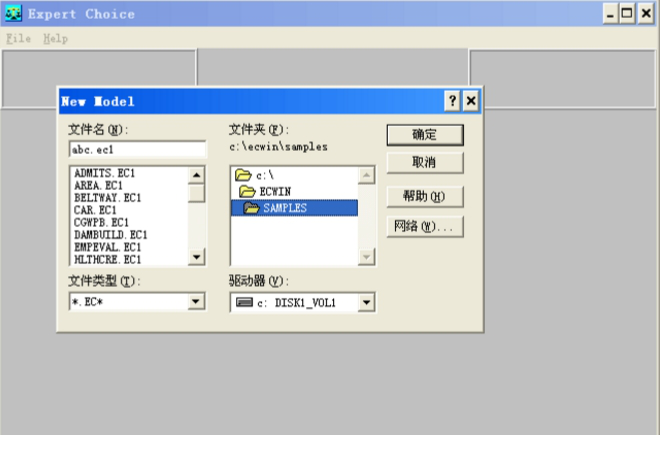Click the 网络(W)... button
660x452 pixels.
pos(425,226)
